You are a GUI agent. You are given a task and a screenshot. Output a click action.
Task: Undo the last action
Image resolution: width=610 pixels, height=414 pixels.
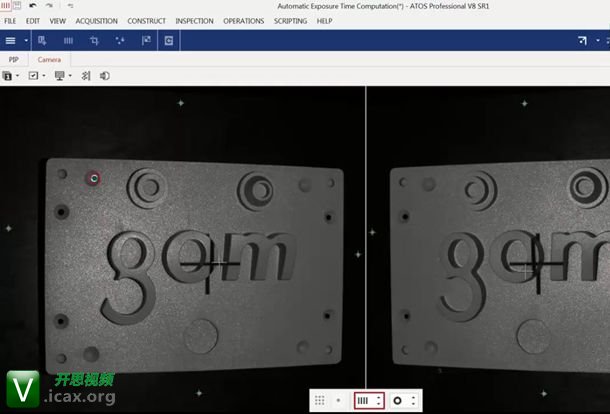coord(33,5)
